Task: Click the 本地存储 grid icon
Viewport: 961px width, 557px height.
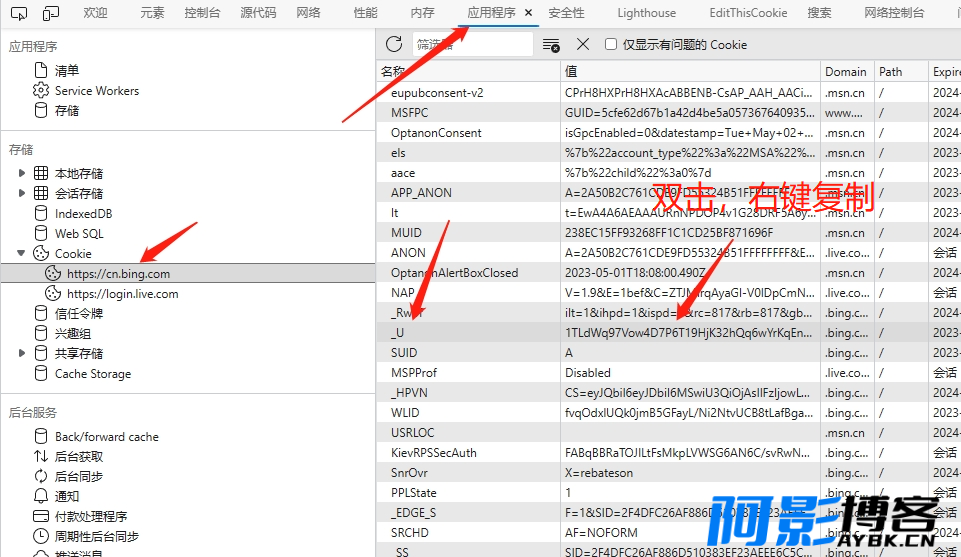Action: [x=41, y=173]
